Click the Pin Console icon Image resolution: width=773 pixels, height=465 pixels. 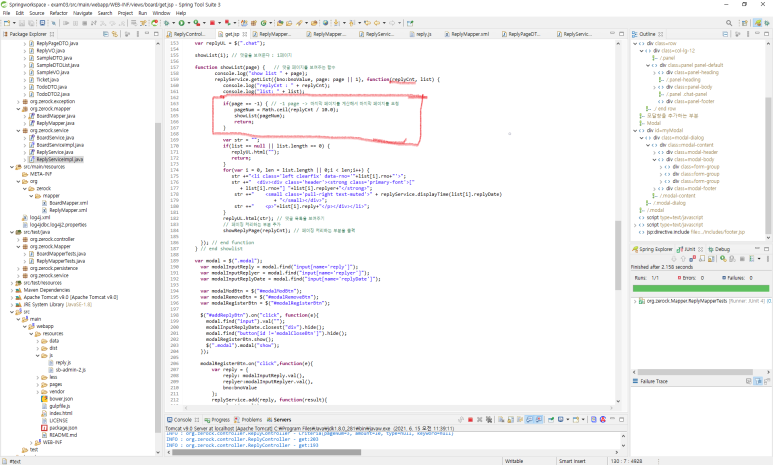[x=551, y=420]
